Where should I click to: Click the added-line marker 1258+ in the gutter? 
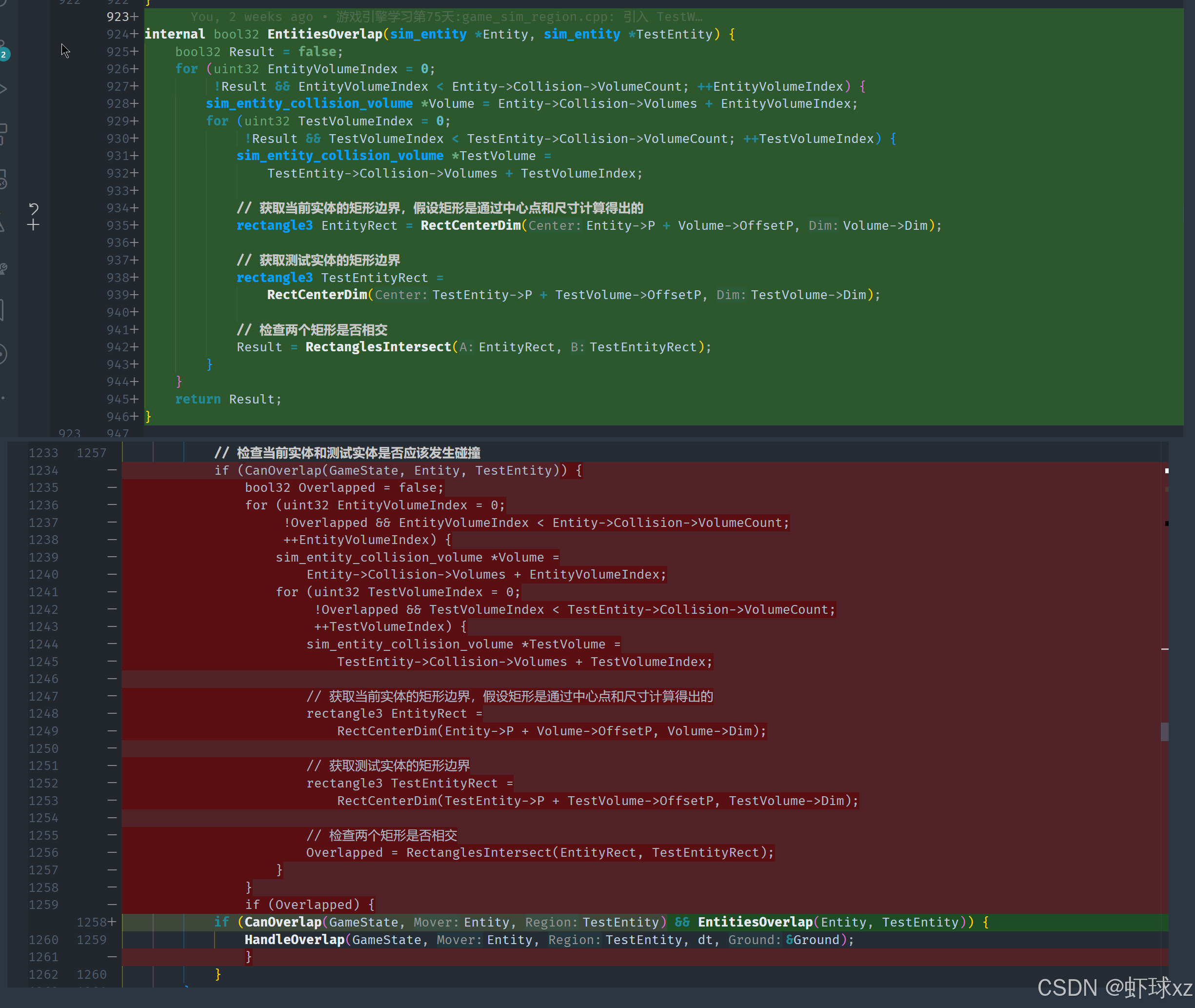point(97,922)
